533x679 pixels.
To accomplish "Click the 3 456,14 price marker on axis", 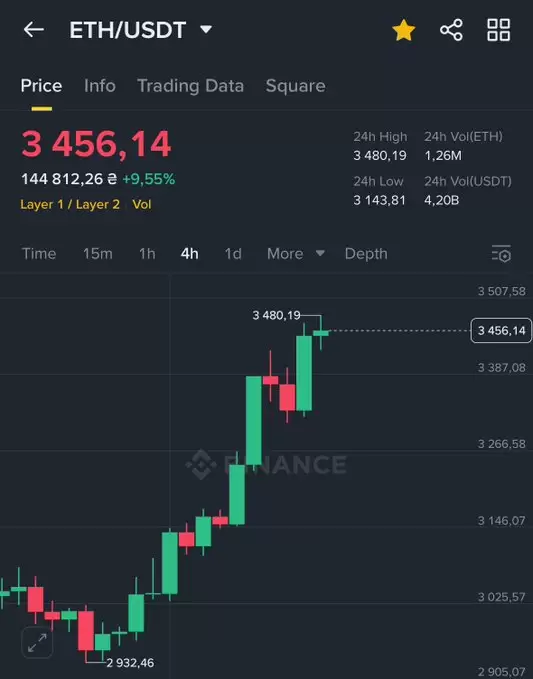I will click(x=501, y=331).
